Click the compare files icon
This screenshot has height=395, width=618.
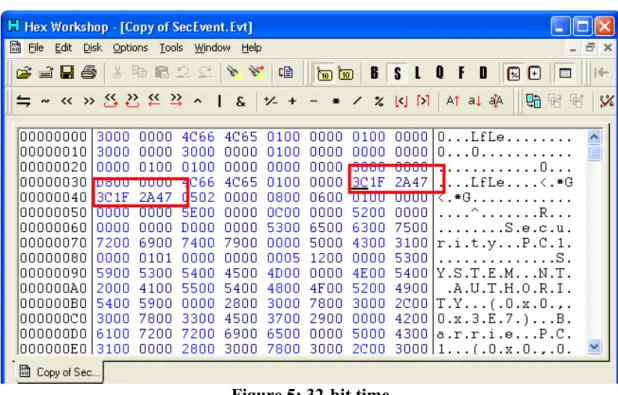click(533, 101)
